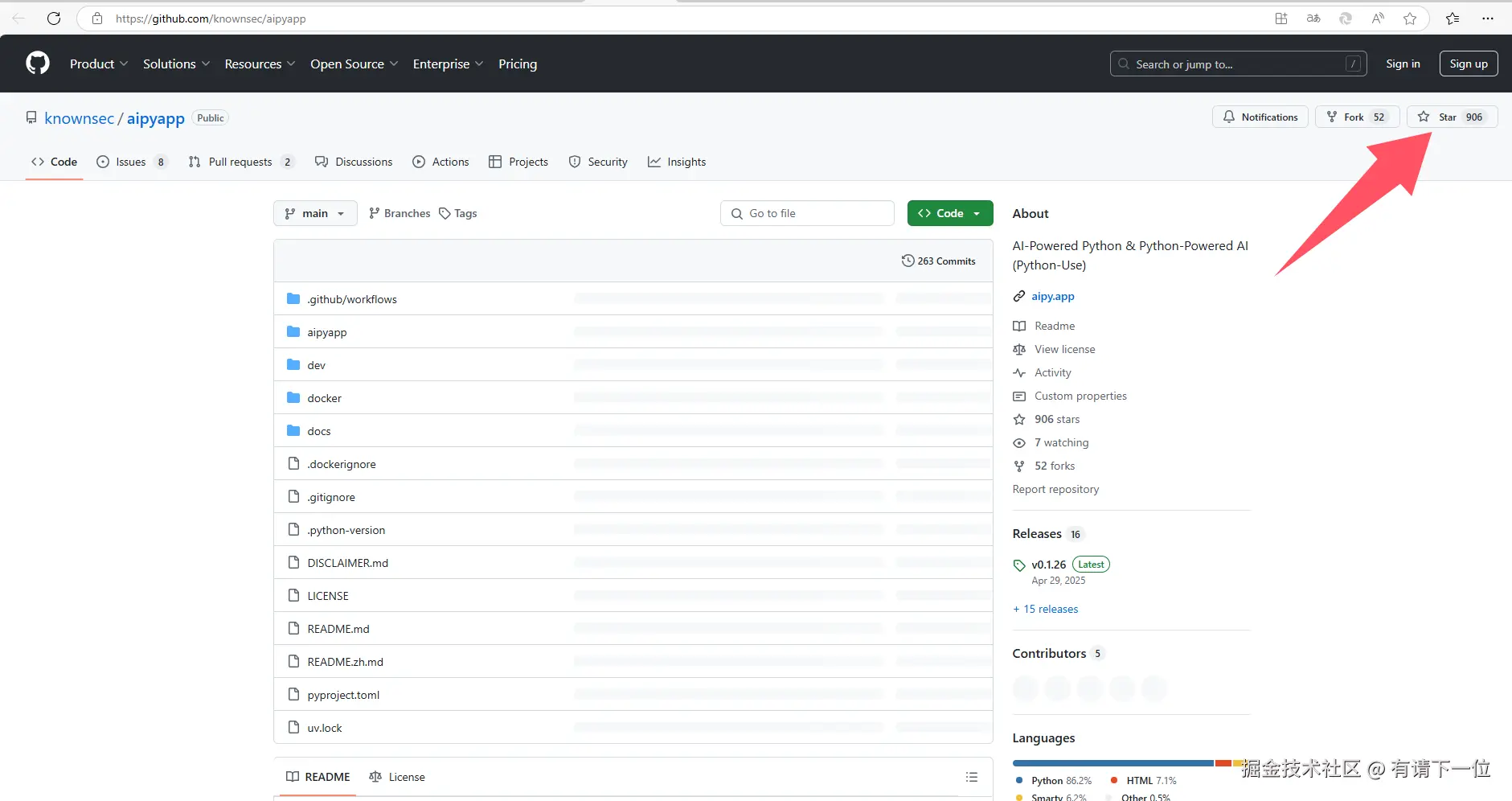Viewport: 1512px width, 801px height.
Task: Click the commit history clock icon
Action: coord(908,261)
